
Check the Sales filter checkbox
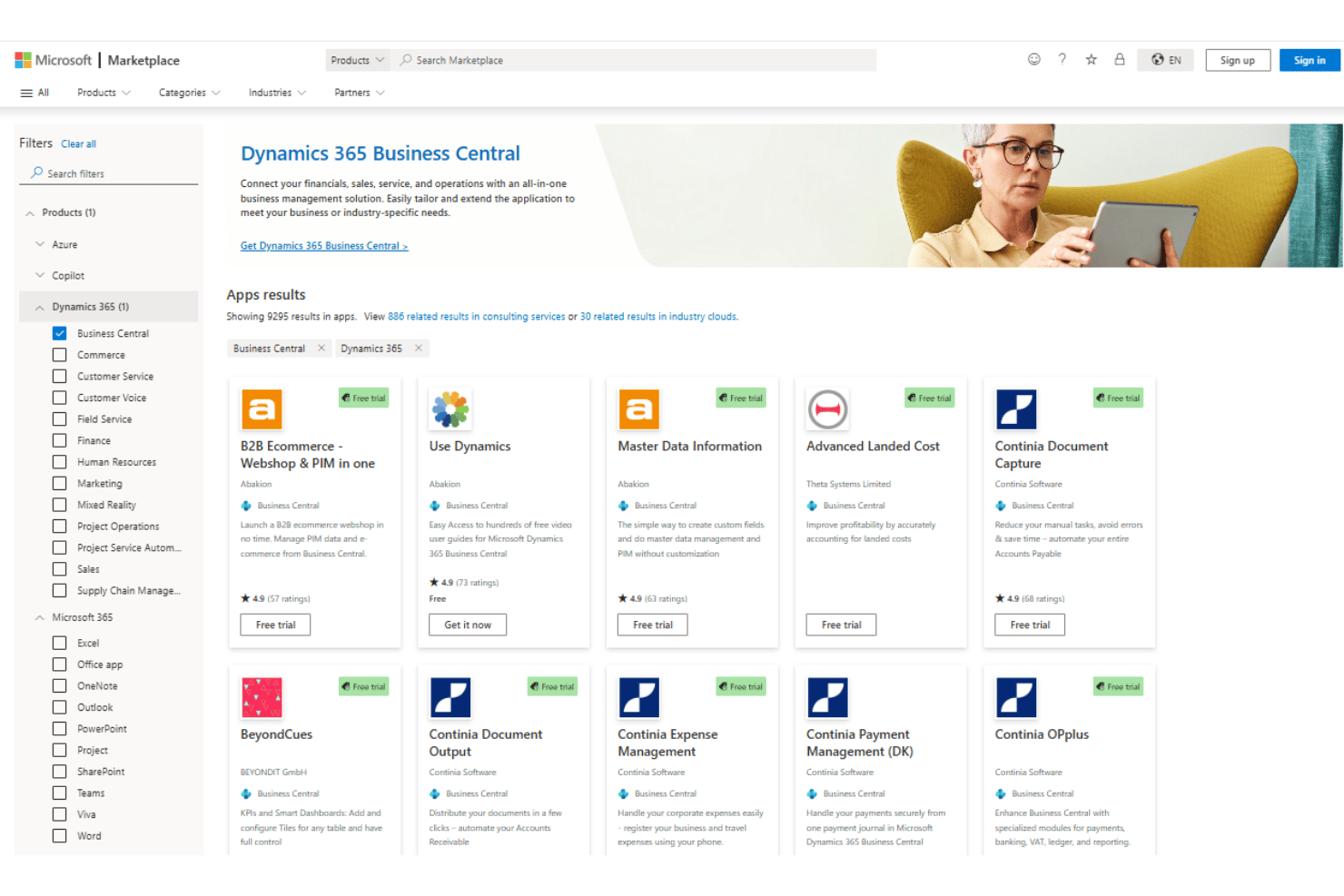(59, 569)
